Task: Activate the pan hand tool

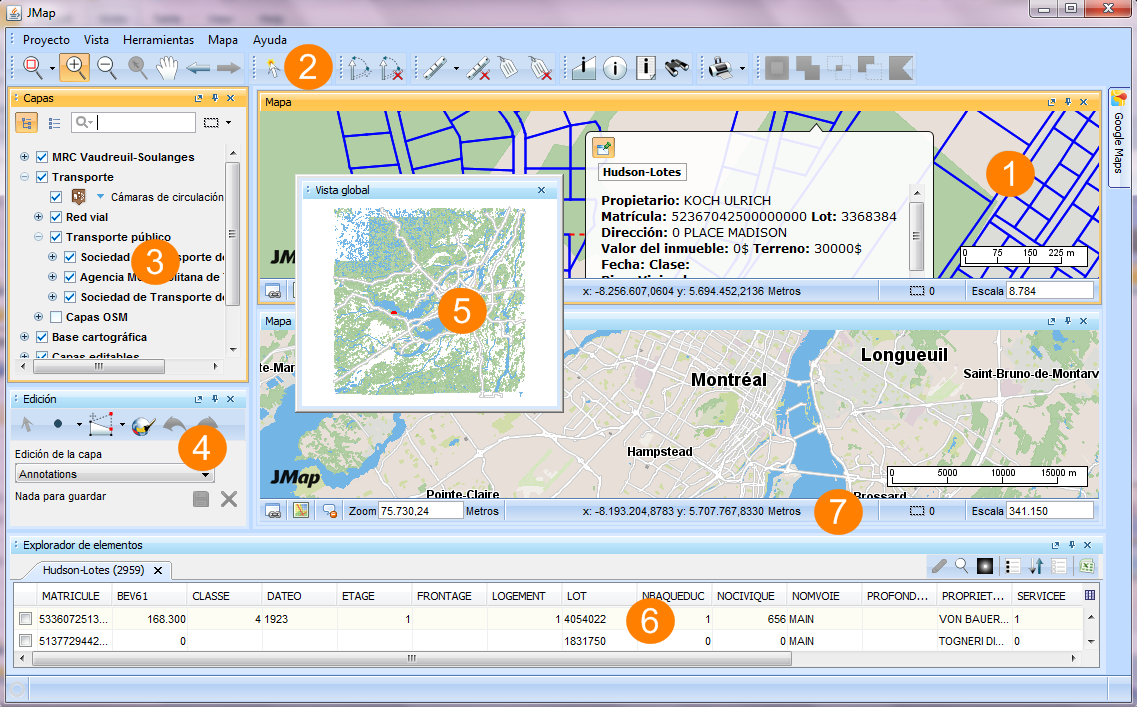Action: 168,67
